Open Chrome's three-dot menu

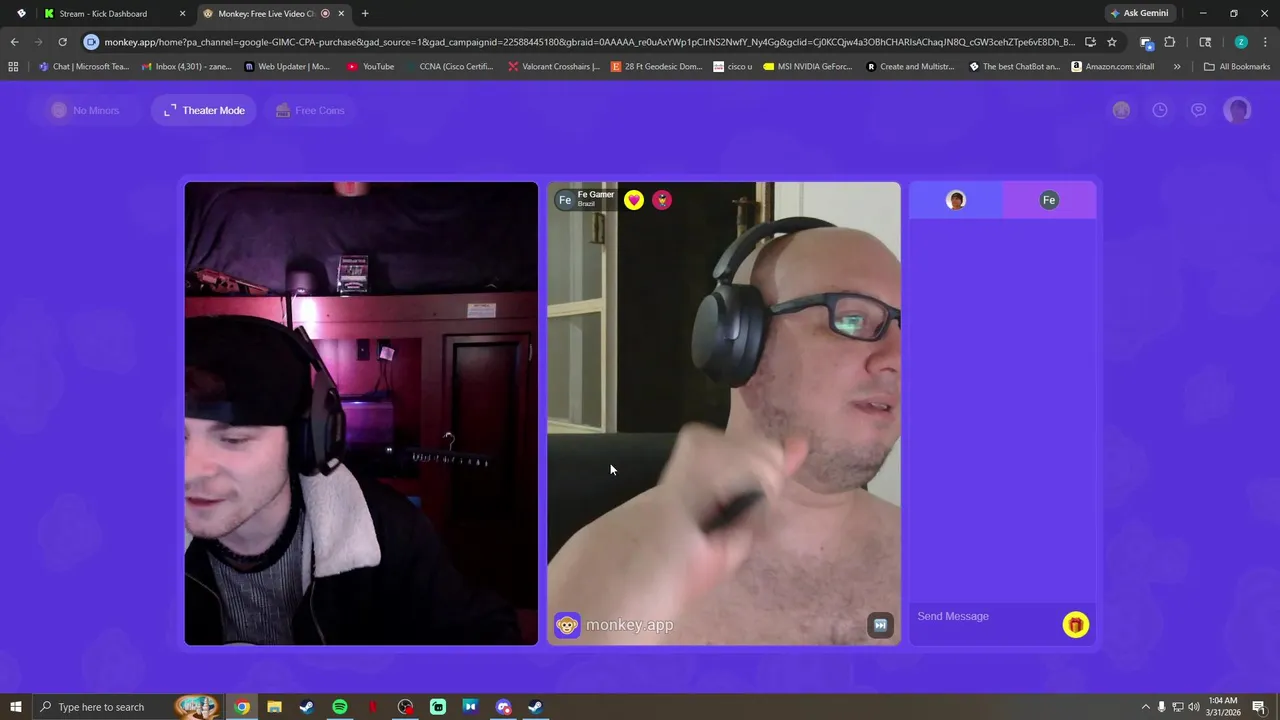(1265, 42)
